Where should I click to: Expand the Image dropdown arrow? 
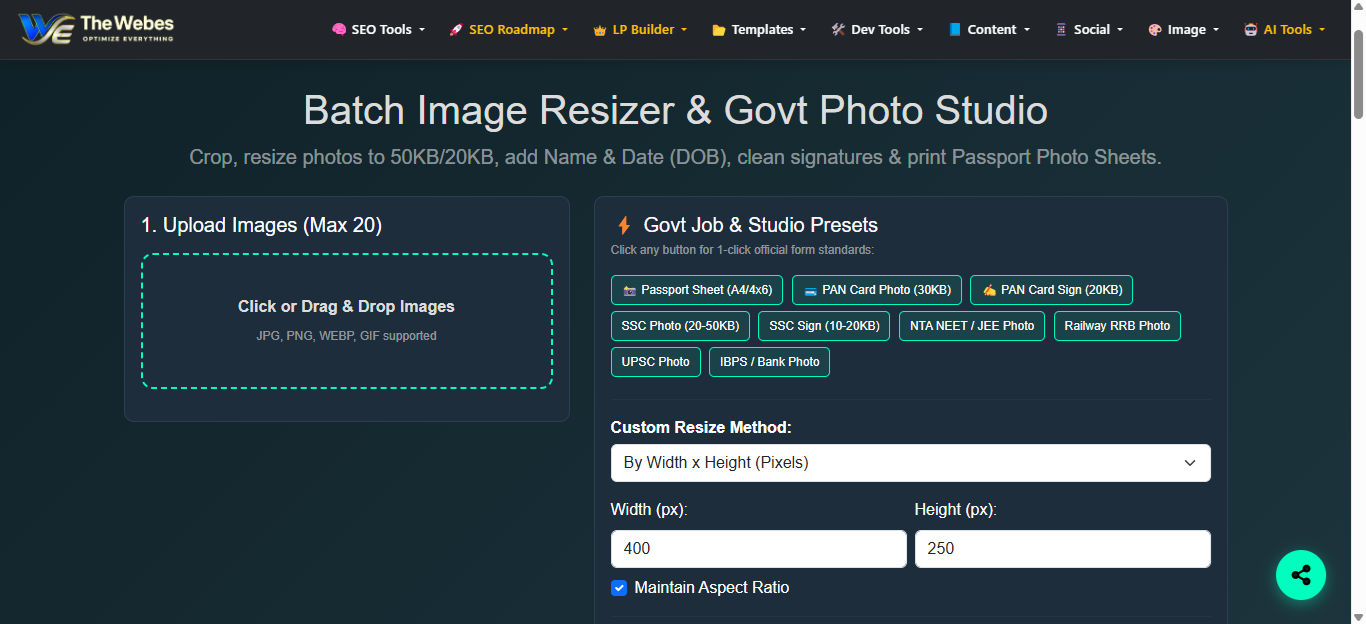(x=1216, y=30)
